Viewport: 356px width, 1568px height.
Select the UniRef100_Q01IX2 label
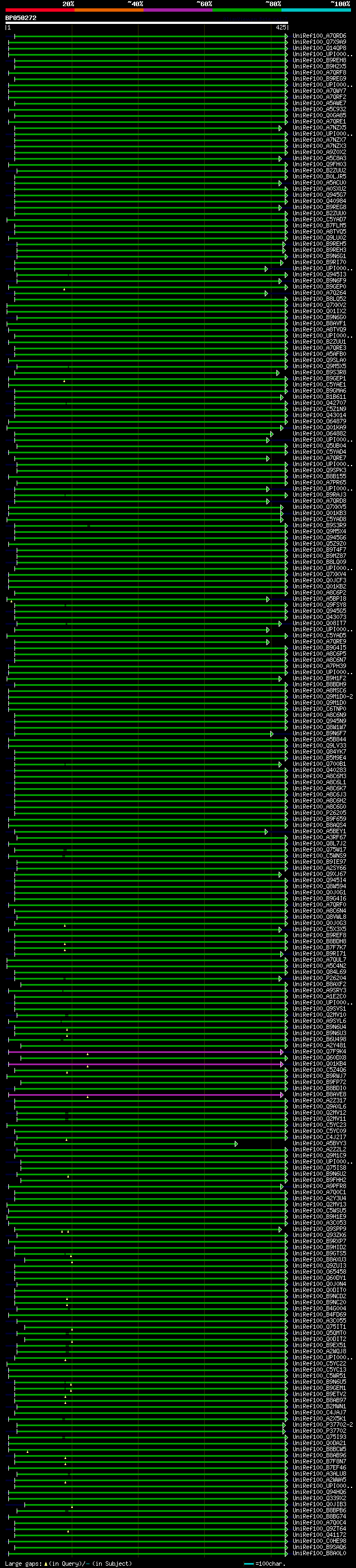[x=319, y=311]
